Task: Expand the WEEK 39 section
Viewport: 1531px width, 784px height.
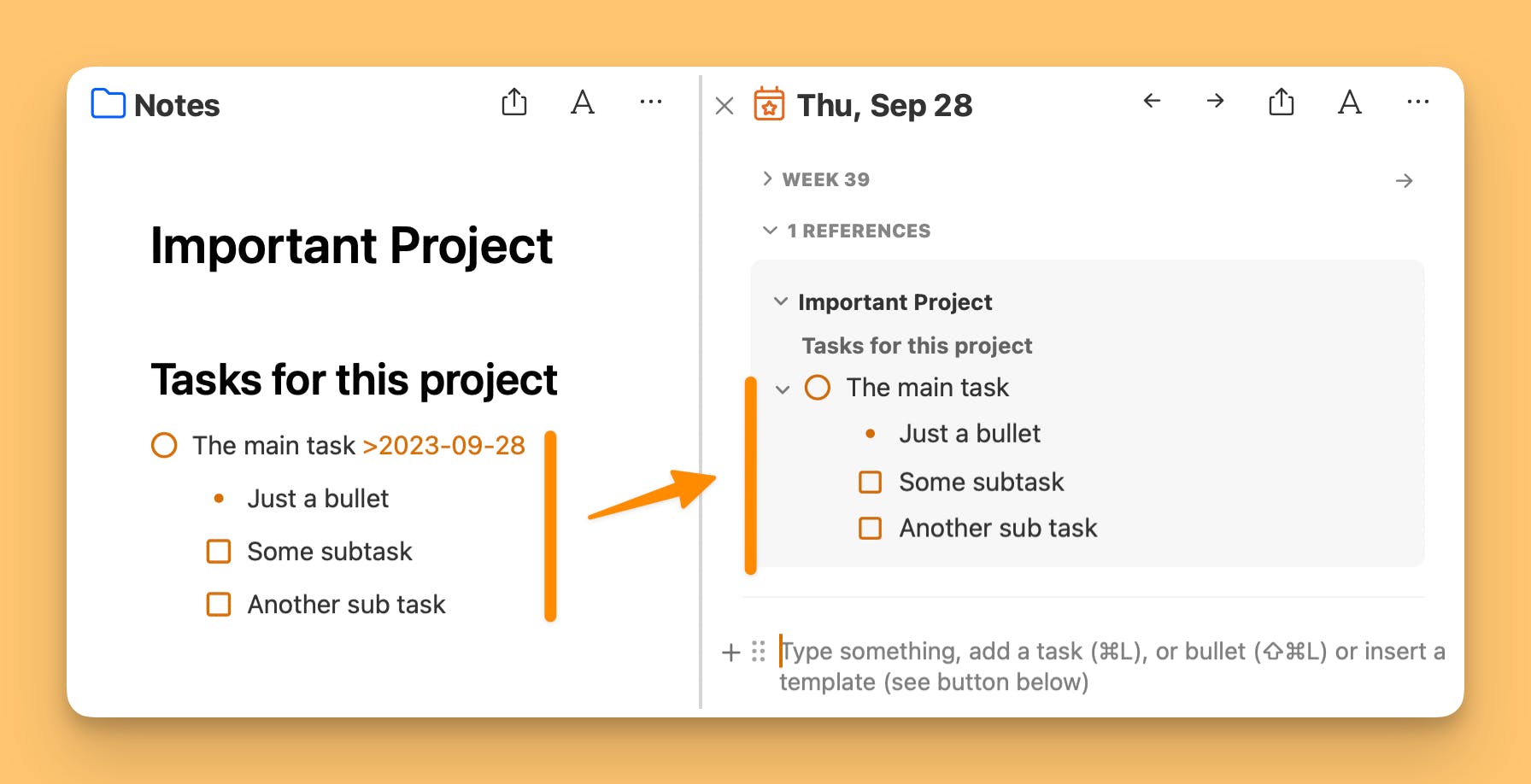Action: [x=767, y=179]
